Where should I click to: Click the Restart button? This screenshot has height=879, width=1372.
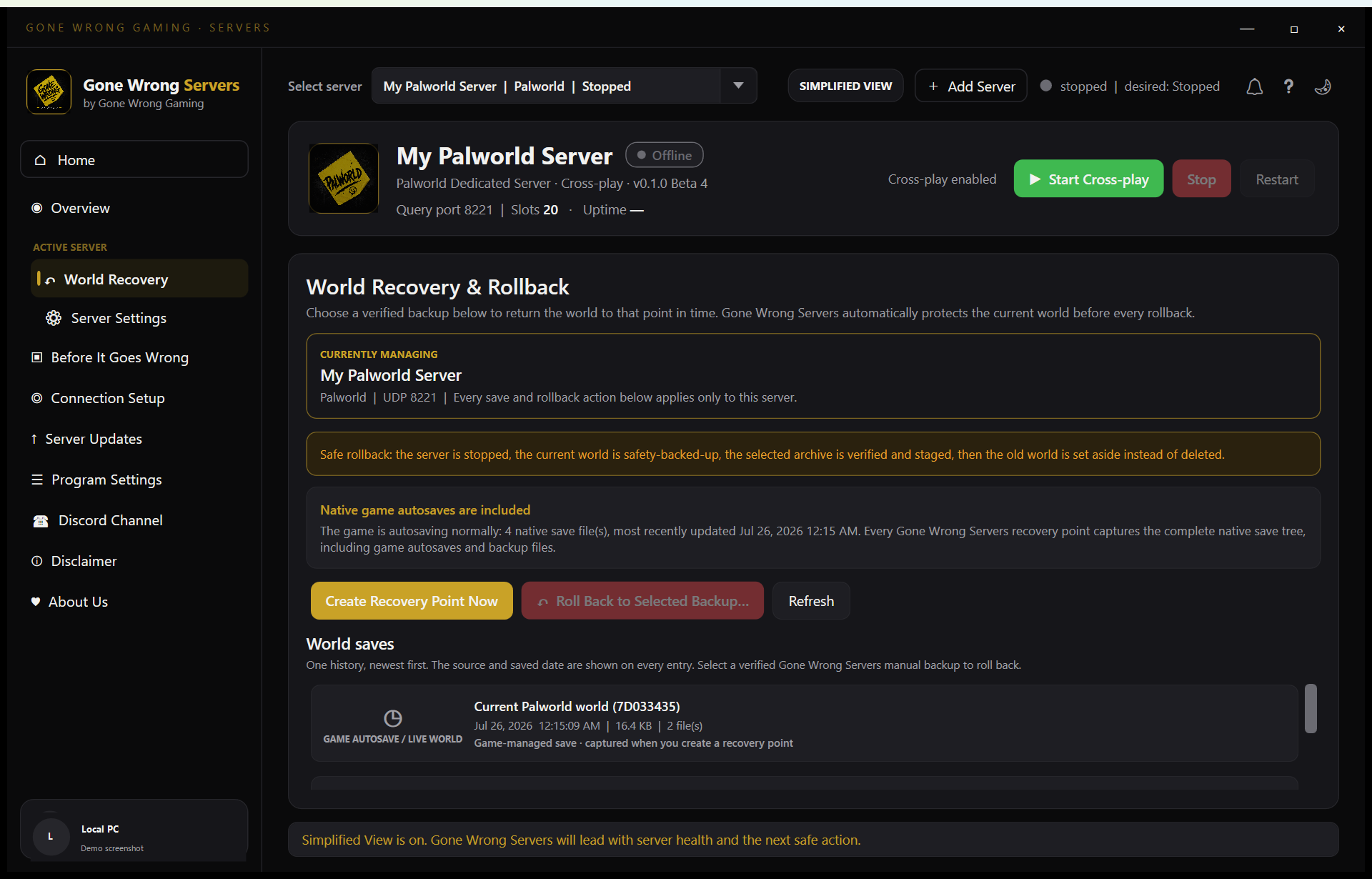tap(1276, 179)
